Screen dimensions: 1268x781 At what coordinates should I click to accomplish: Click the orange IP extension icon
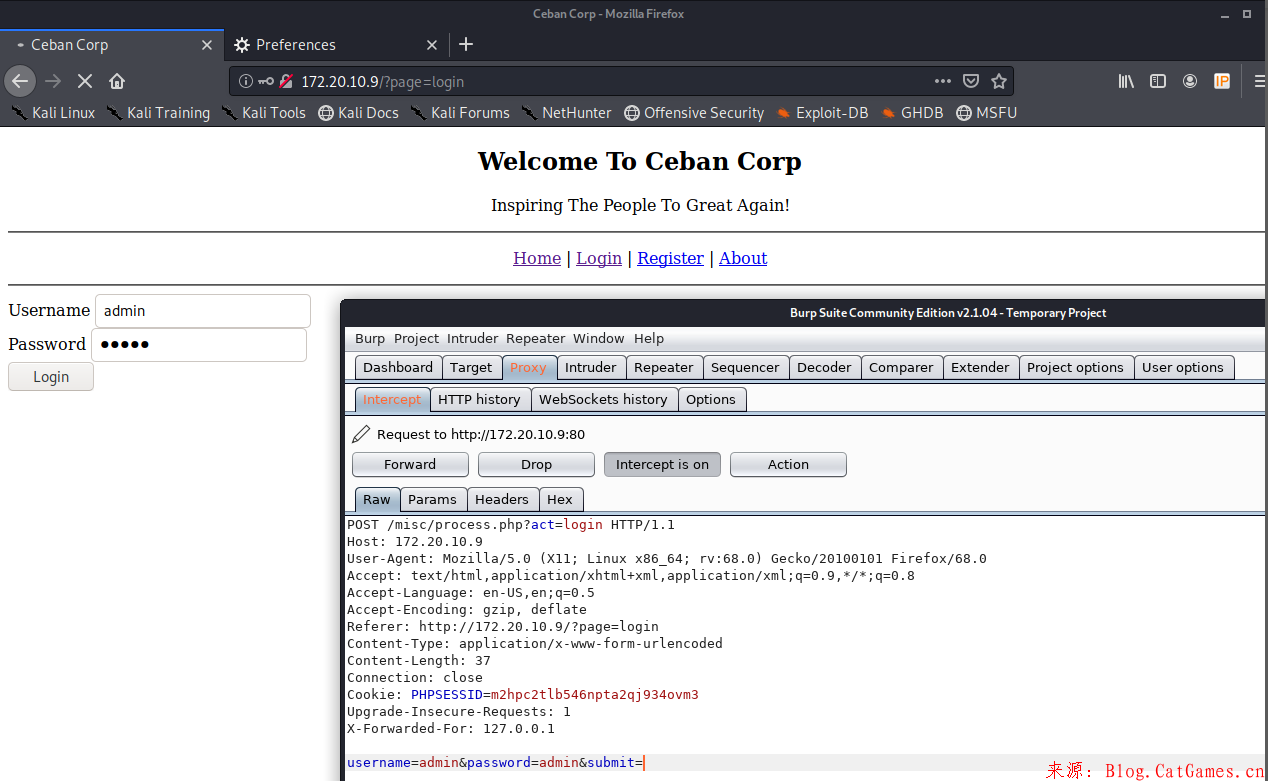[1222, 81]
